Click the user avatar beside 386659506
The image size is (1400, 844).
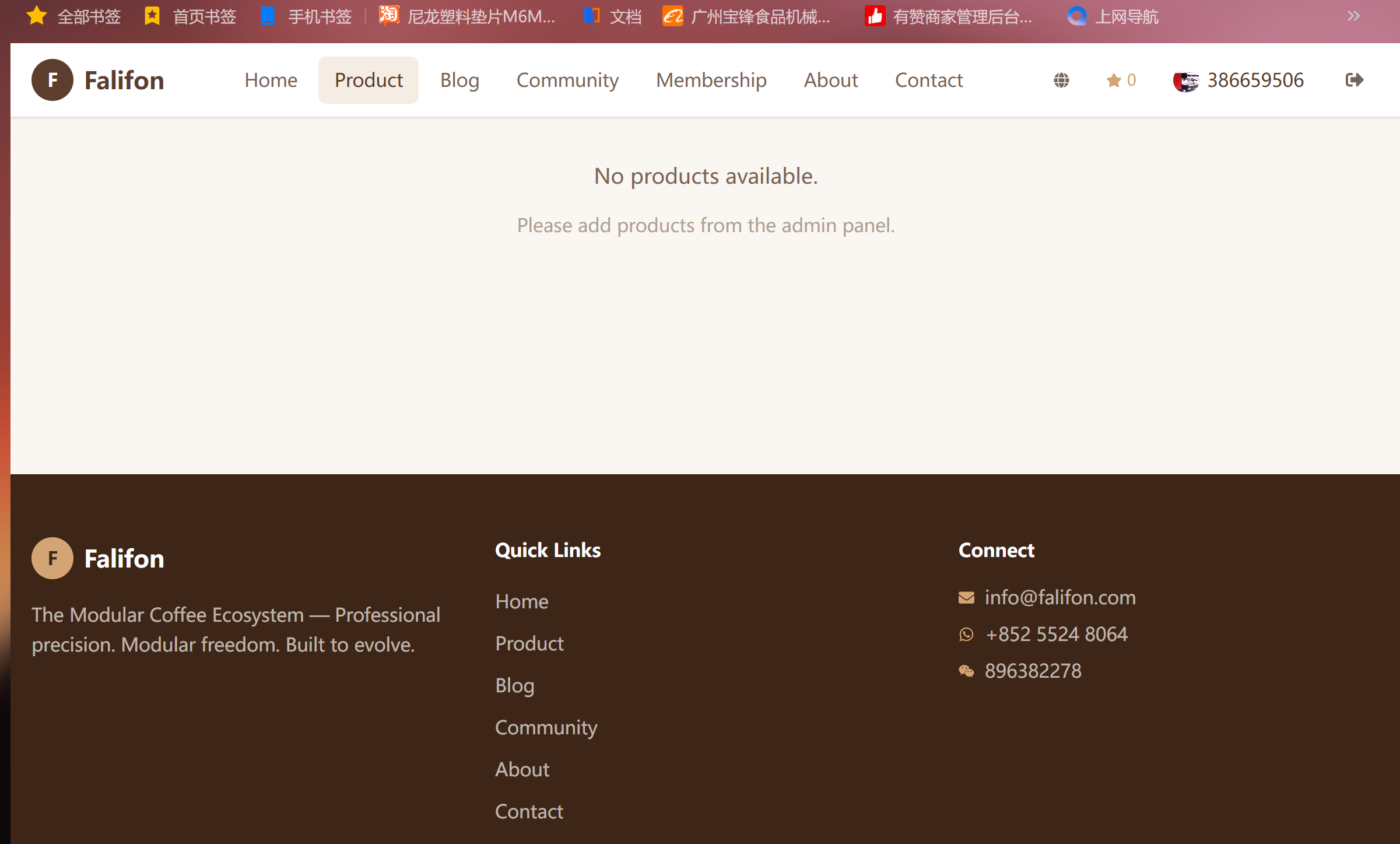pyautogui.click(x=1185, y=80)
